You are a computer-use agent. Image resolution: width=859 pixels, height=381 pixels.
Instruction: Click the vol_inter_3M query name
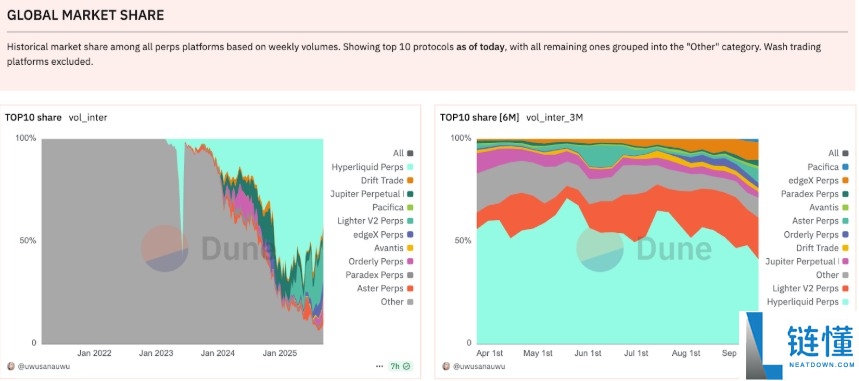pos(554,117)
